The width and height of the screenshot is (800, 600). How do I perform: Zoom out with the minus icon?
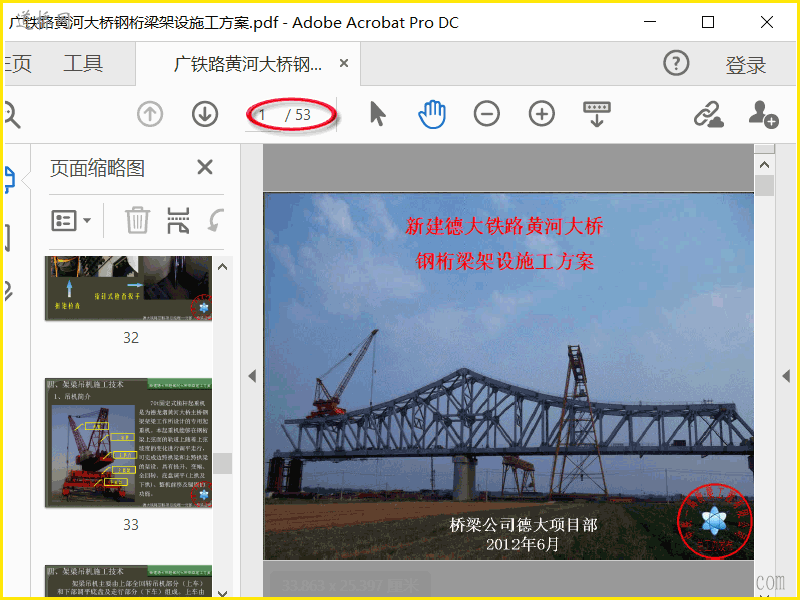click(487, 114)
